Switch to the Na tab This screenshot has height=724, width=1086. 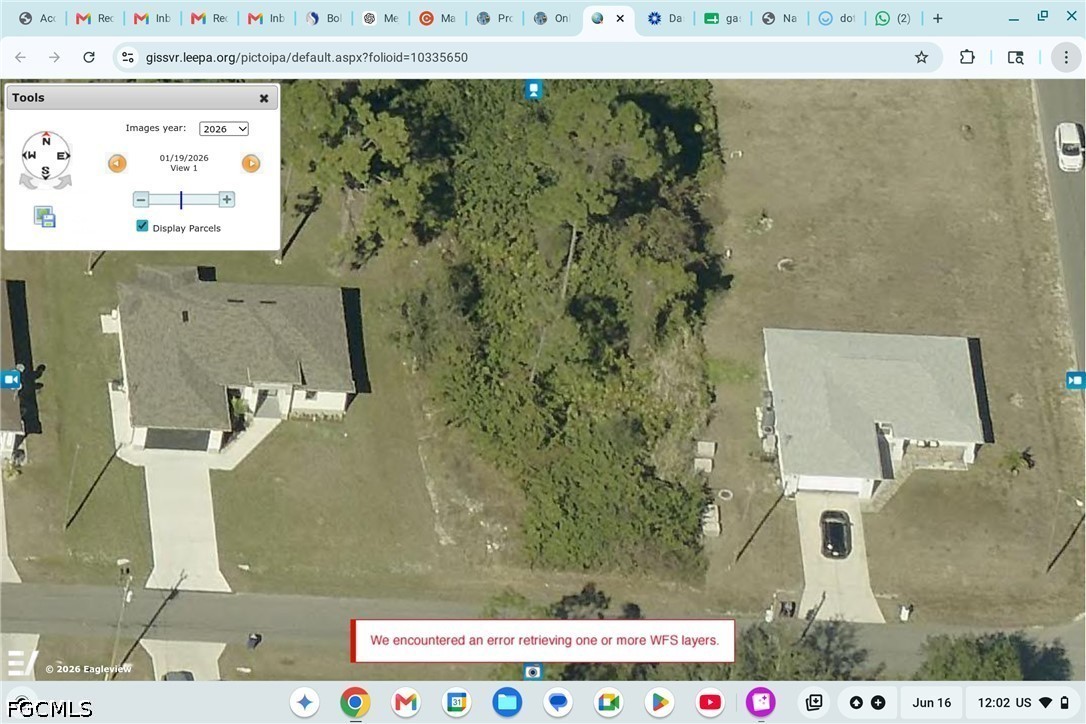(x=780, y=19)
